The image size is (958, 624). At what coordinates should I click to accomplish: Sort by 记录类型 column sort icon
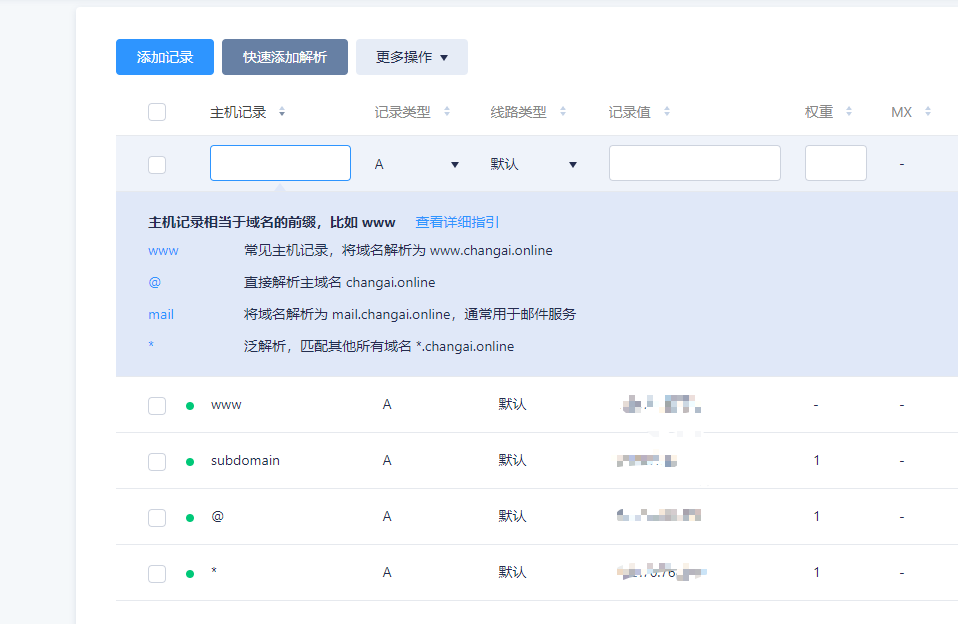pos(447,112)
